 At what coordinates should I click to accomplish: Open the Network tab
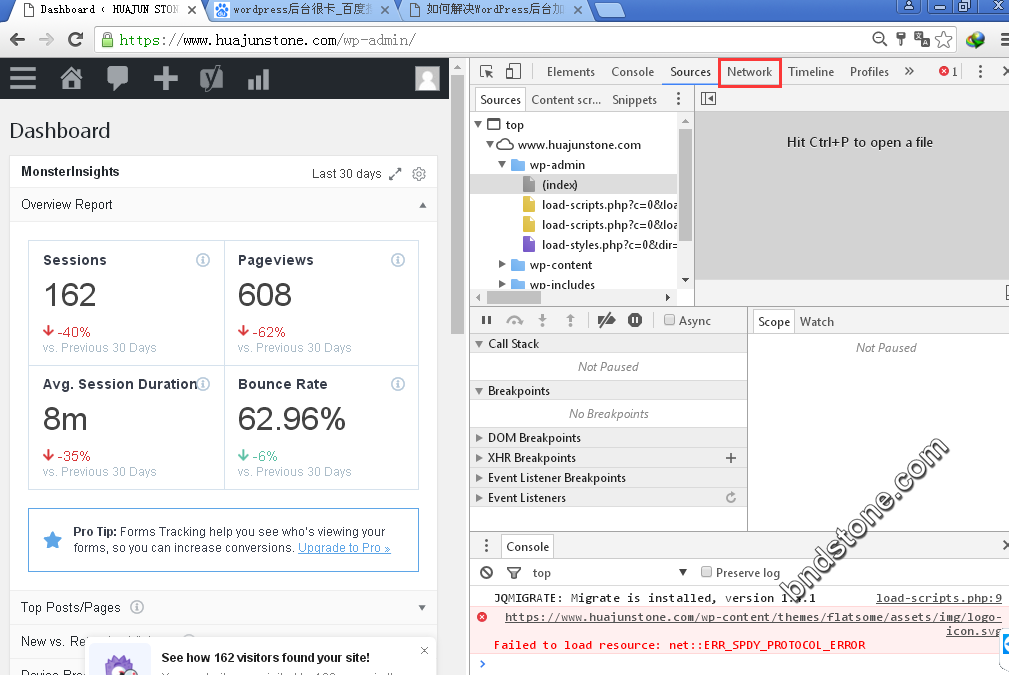tap(750, 72)
